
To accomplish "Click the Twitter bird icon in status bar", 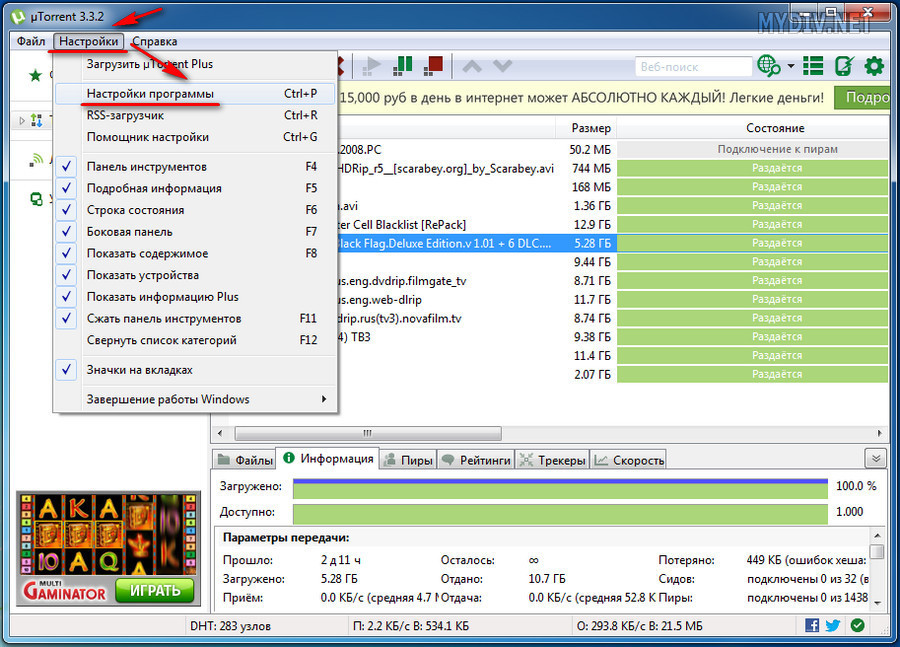I will pos(833,625).
